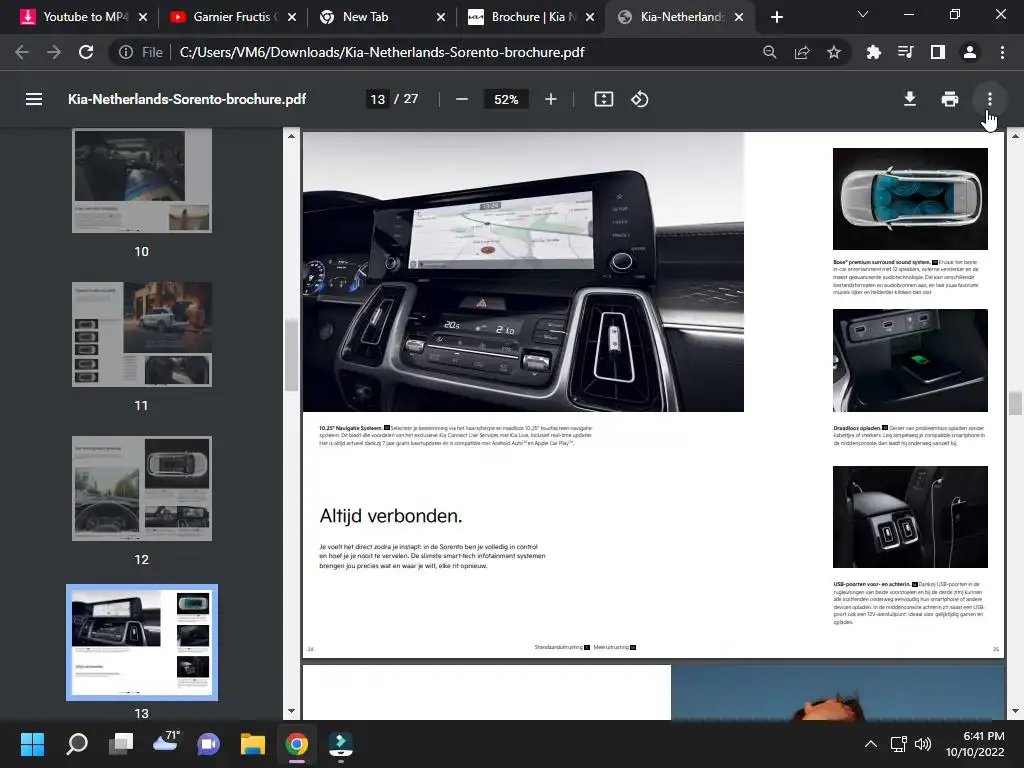Bookmark this tab with the star
The image size is (1024, 768).
coord(834,52)
